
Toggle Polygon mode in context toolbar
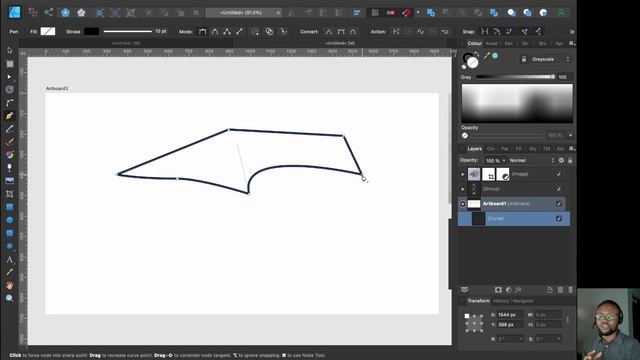click(x=227, y=31)
